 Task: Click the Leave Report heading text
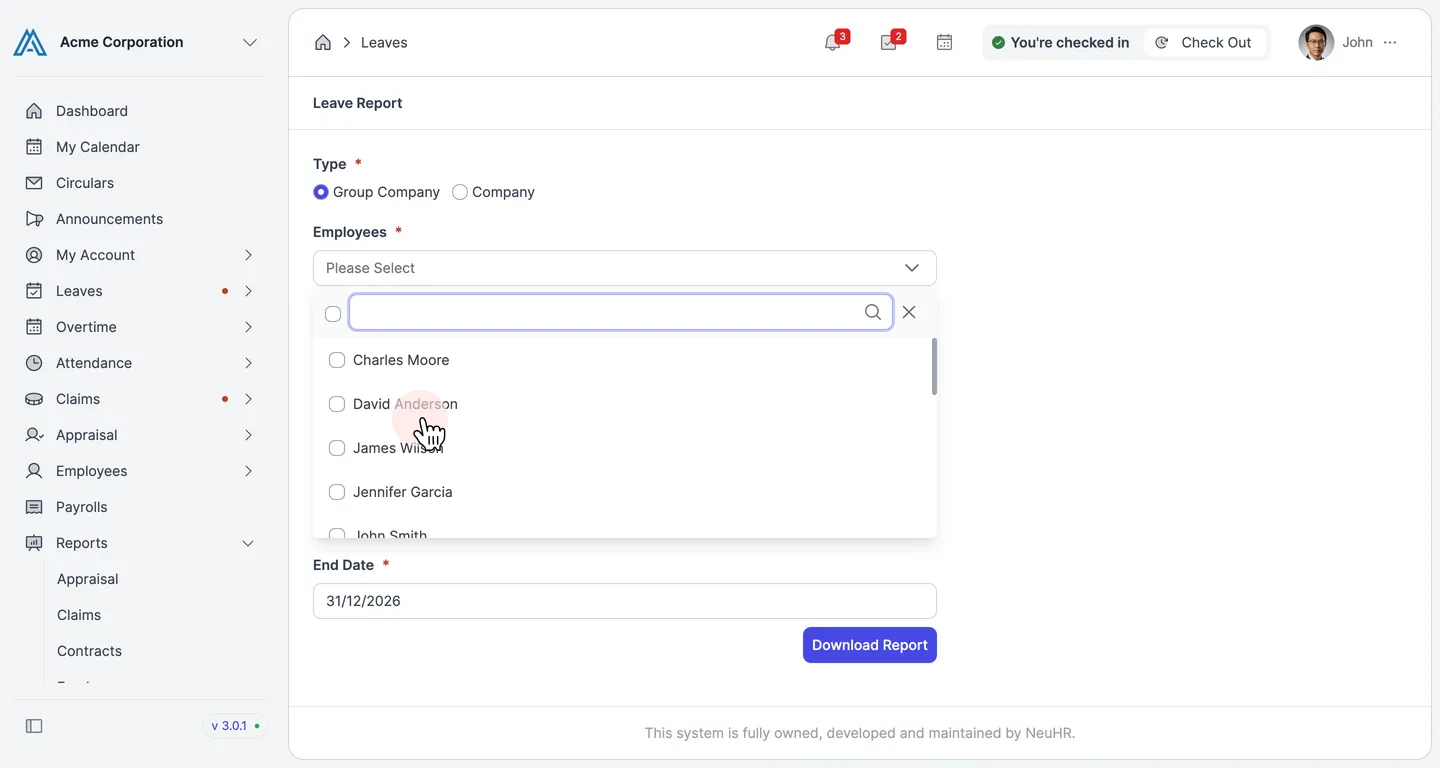pyautogui.click(x=358, y=103)
